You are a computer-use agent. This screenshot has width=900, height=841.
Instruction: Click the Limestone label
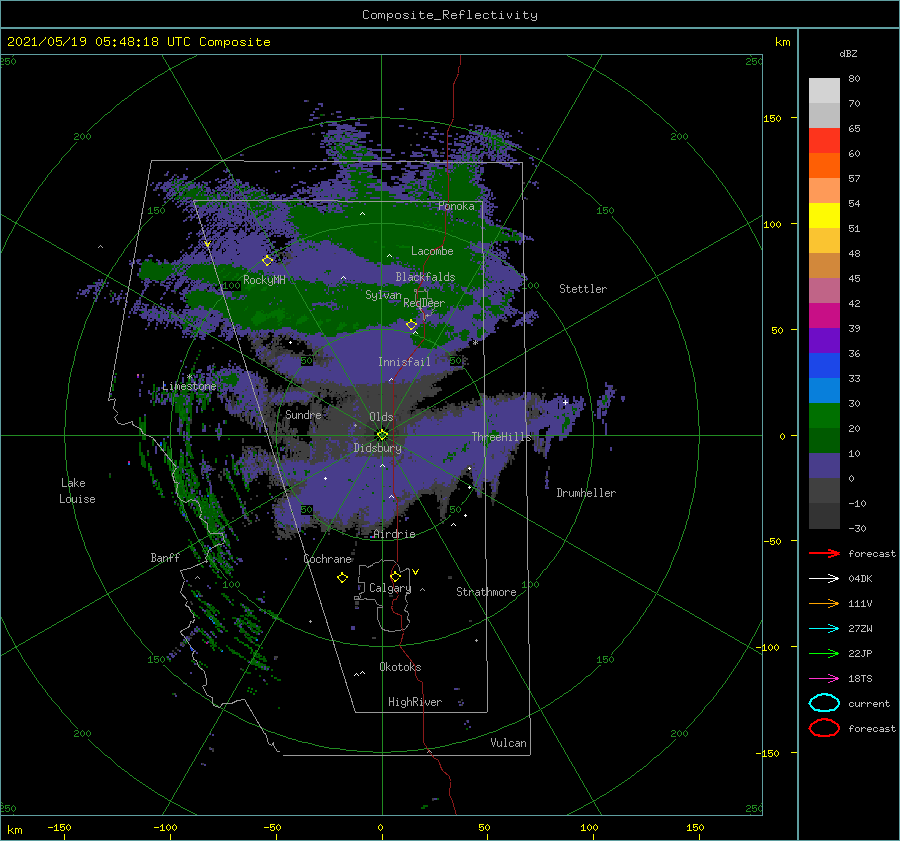(x=189, y=386)
